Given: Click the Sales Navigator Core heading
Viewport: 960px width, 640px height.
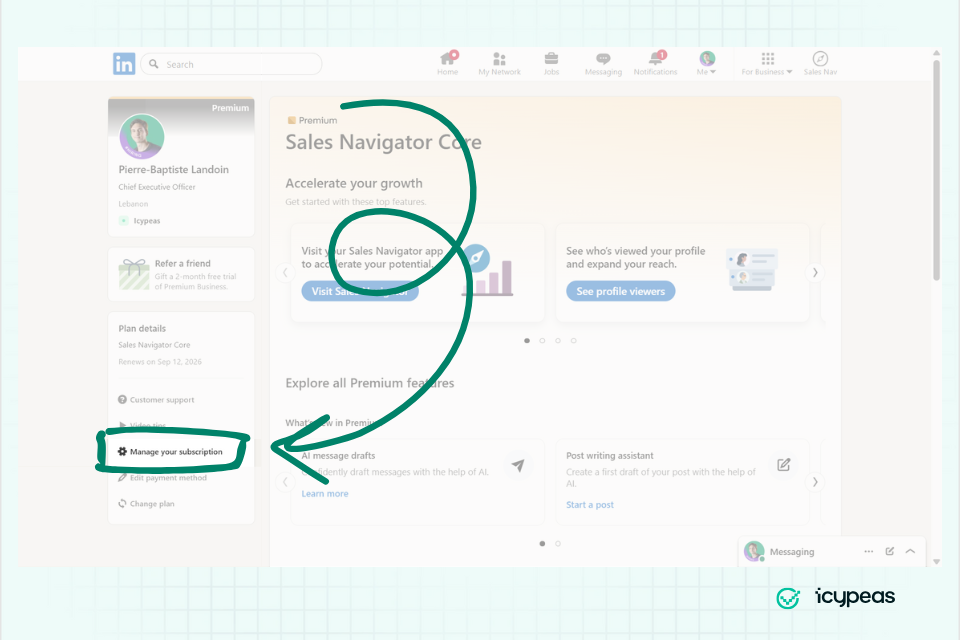Looking at the screenshot, I should click(383, 142).
